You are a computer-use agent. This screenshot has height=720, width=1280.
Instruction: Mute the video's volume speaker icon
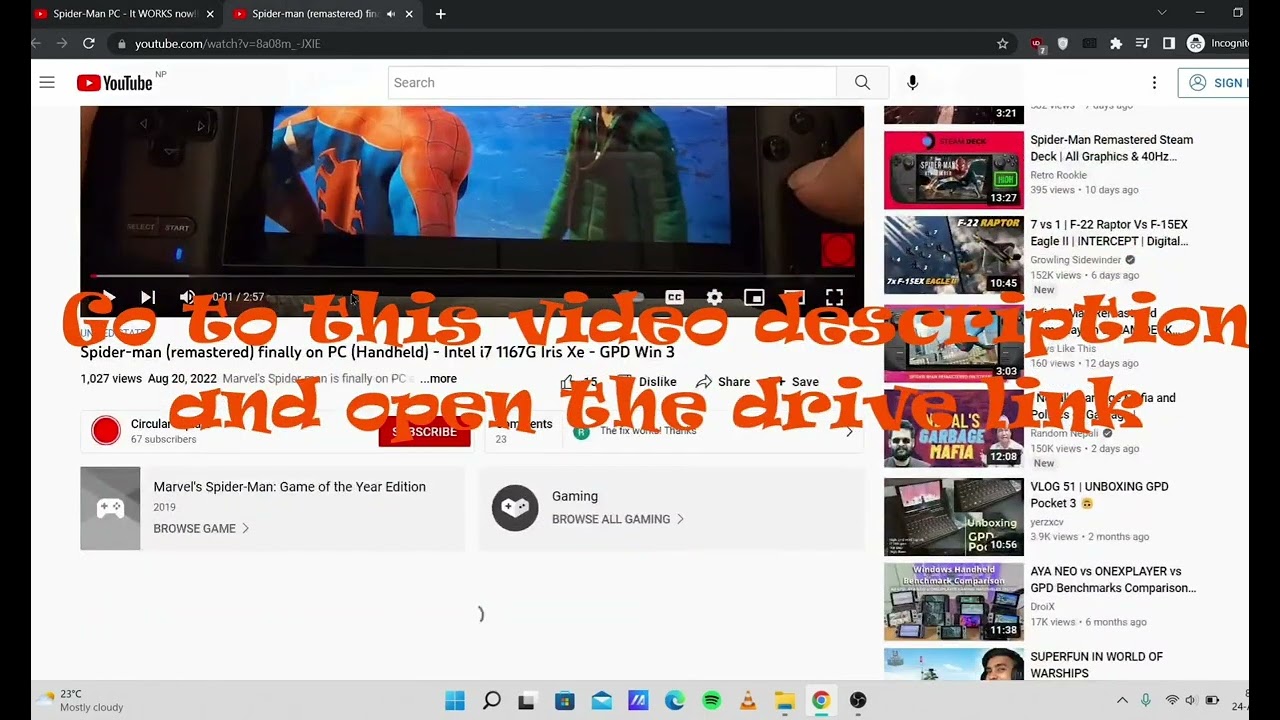click(187, 297)
